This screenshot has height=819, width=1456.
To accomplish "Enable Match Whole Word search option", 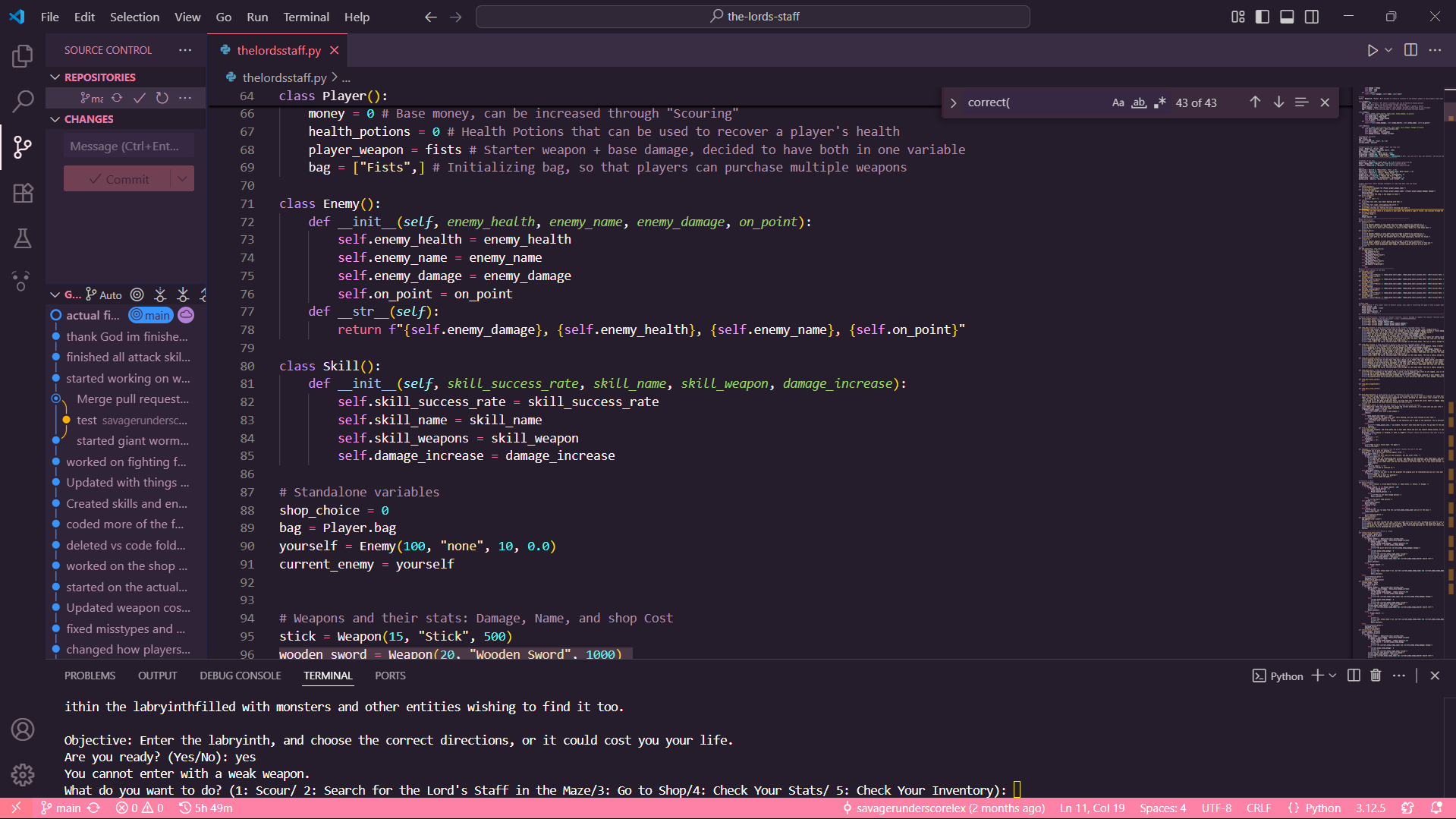I will click(x=1139, y=102).
